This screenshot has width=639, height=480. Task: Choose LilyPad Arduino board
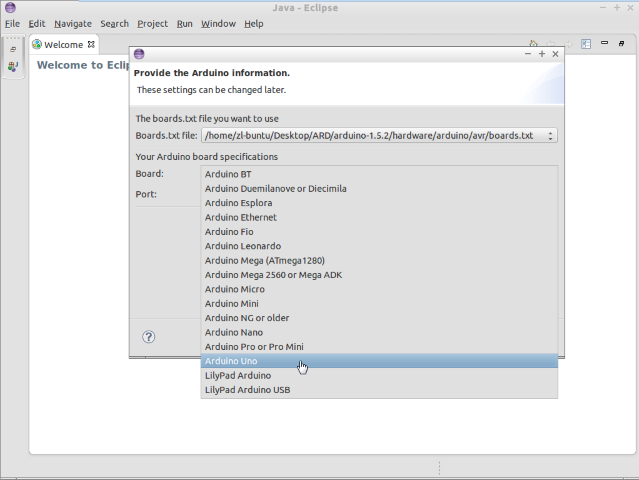[x=379, y=375]
